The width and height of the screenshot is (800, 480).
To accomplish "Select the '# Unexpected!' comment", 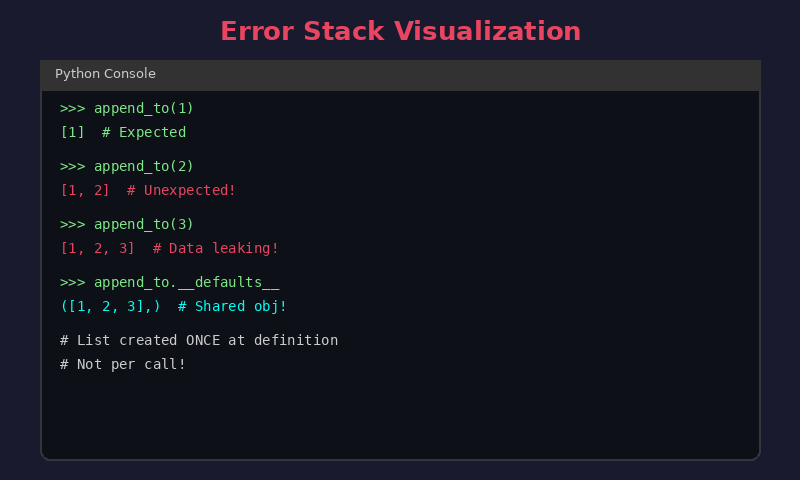I will (181, 190).
